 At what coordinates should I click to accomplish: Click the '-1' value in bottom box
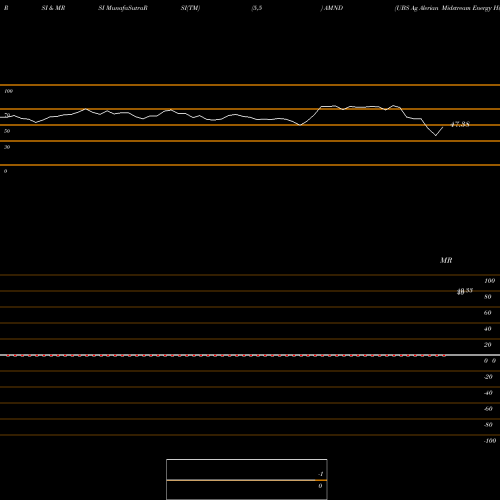tap(321, 474)
